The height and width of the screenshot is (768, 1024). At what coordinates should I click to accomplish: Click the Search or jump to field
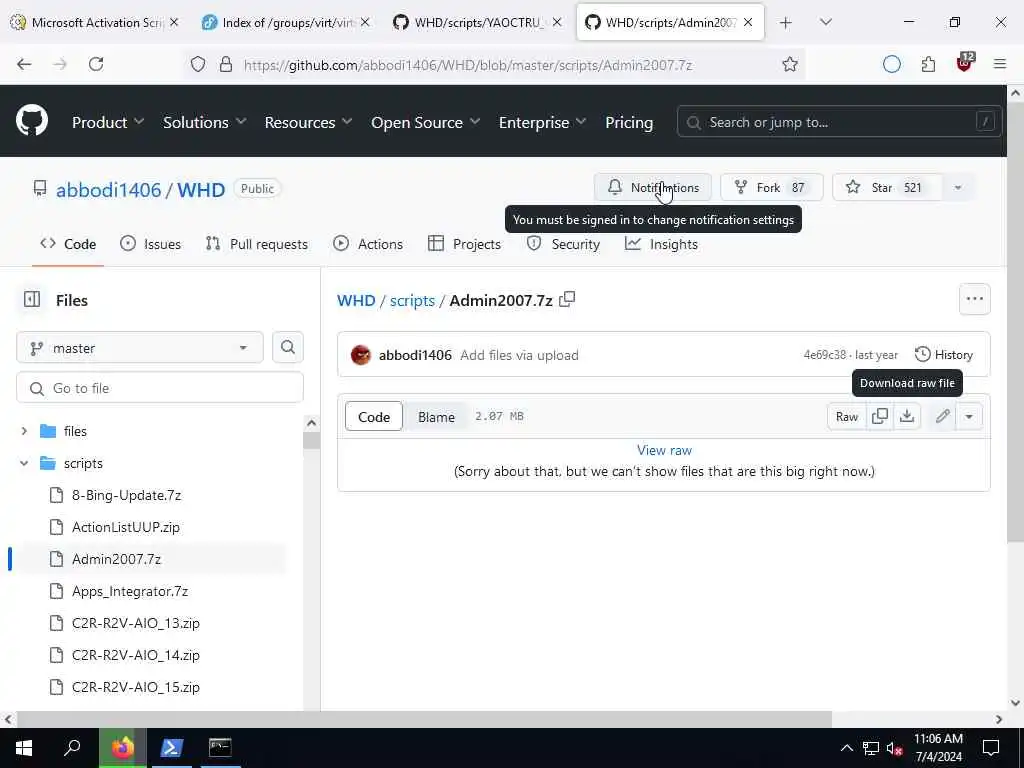(x=839, y=122)
